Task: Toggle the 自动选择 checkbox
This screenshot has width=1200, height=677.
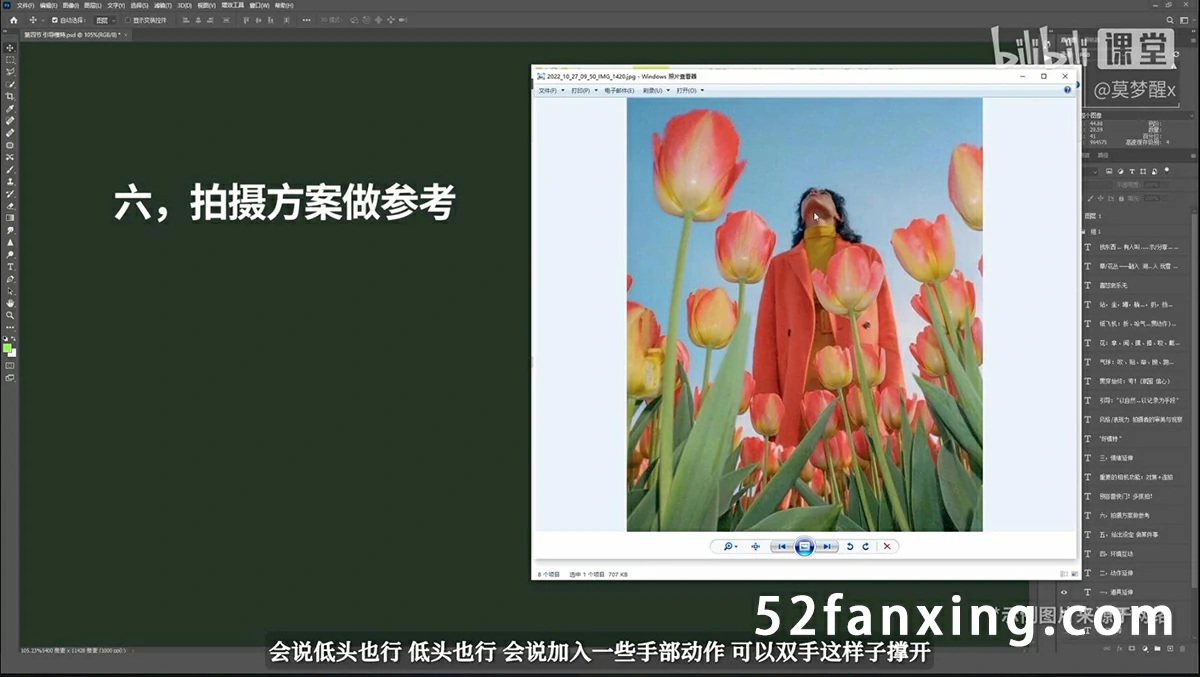Action: tap(55, 20)
